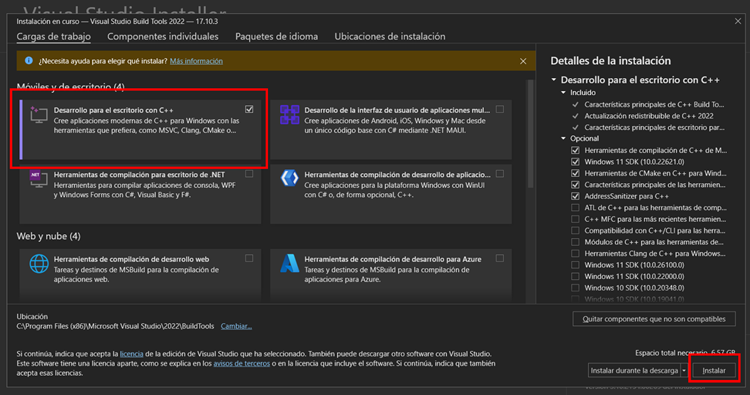Uncheck Características principales de las herramientas option

pos(575,185)
